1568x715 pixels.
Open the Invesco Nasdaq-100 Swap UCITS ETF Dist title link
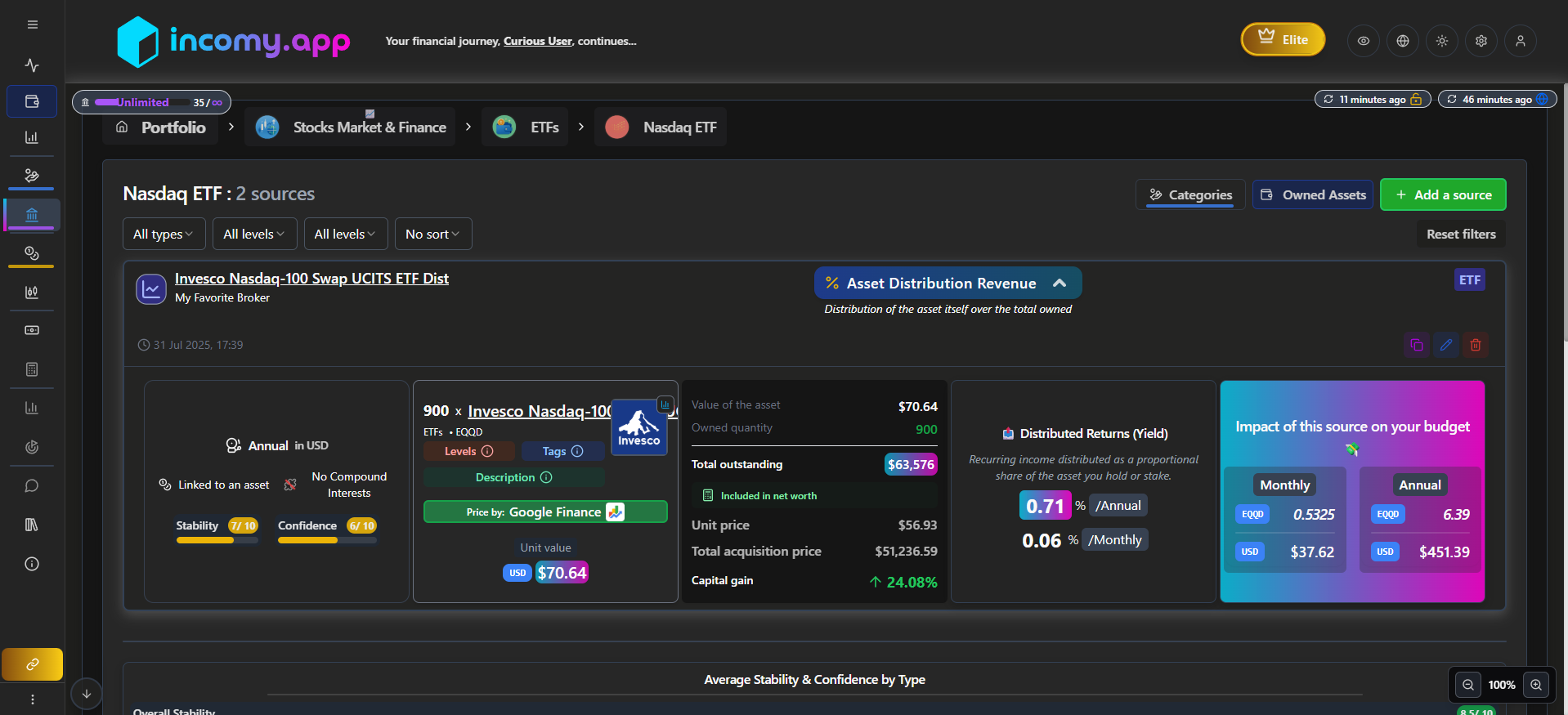(x=311, y=279)
